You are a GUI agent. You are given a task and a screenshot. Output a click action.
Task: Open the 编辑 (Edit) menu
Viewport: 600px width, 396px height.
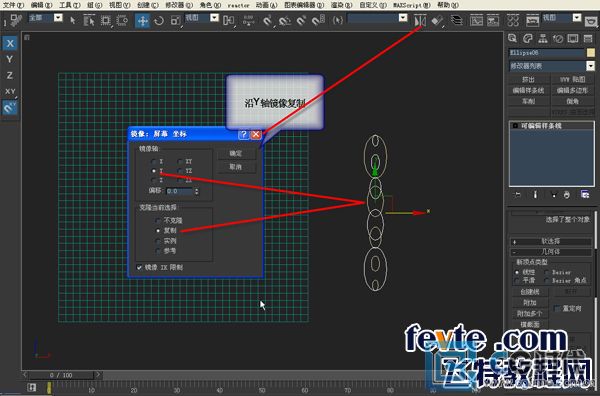41,5
